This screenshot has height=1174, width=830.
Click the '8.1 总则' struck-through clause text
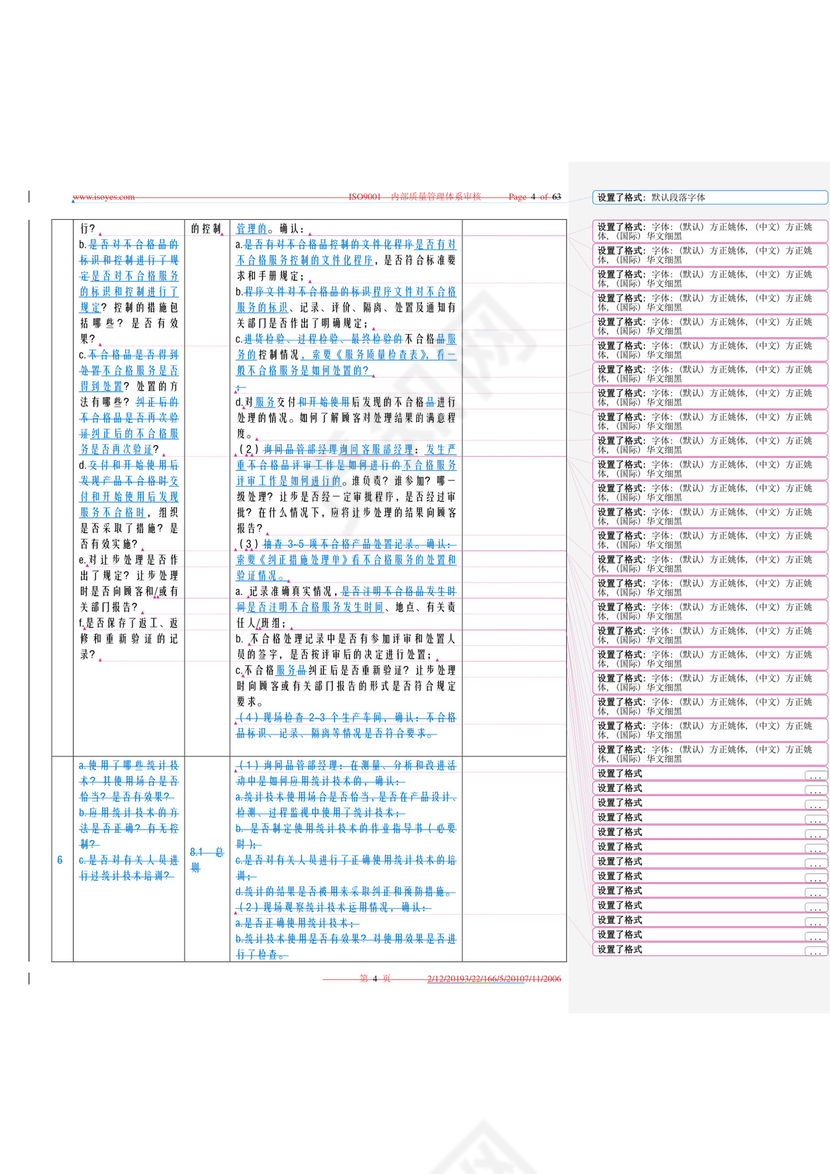tap(208, 859)
